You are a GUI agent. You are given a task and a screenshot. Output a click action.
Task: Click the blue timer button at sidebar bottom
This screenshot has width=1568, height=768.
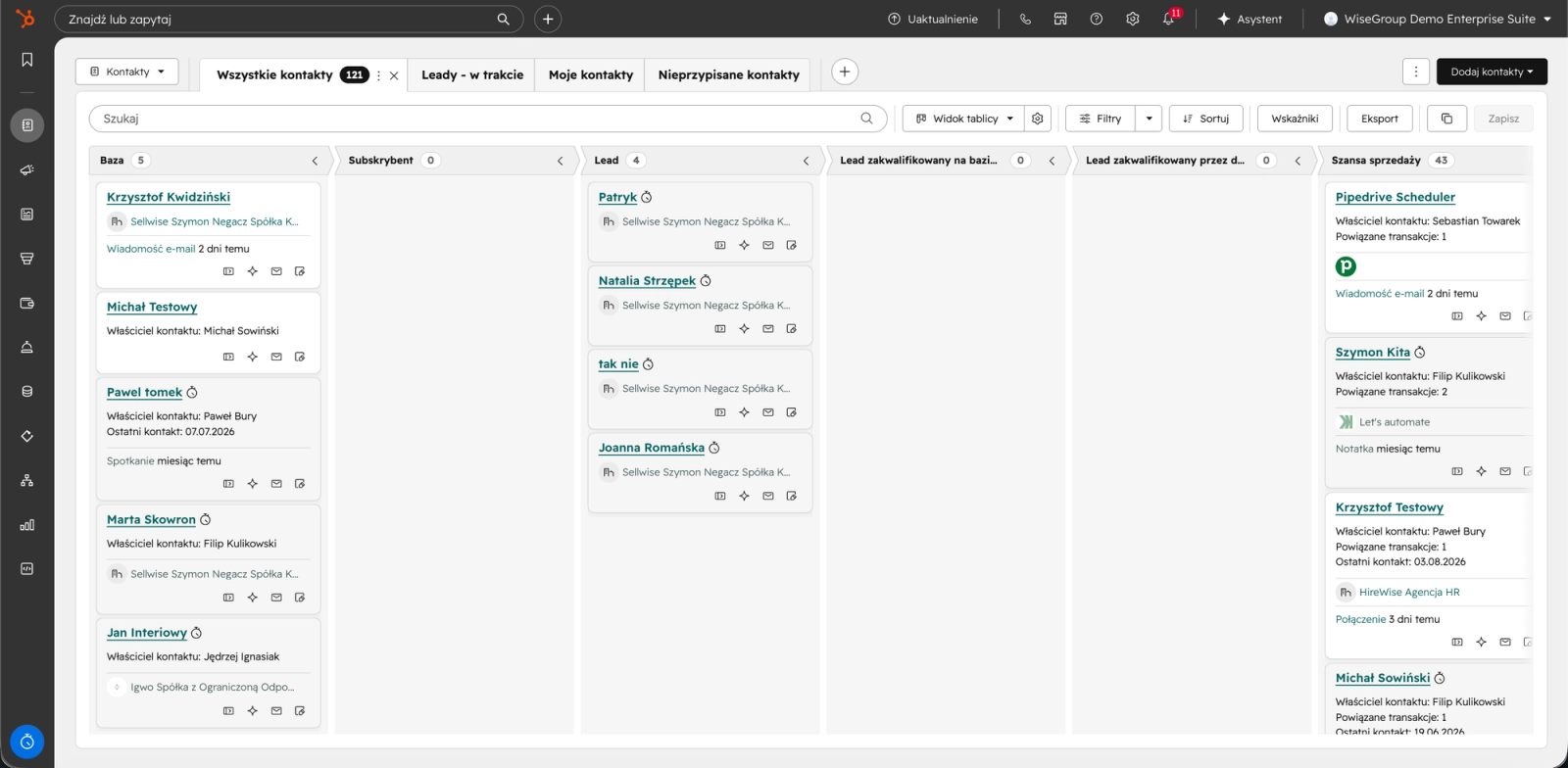tap(27, 742)
